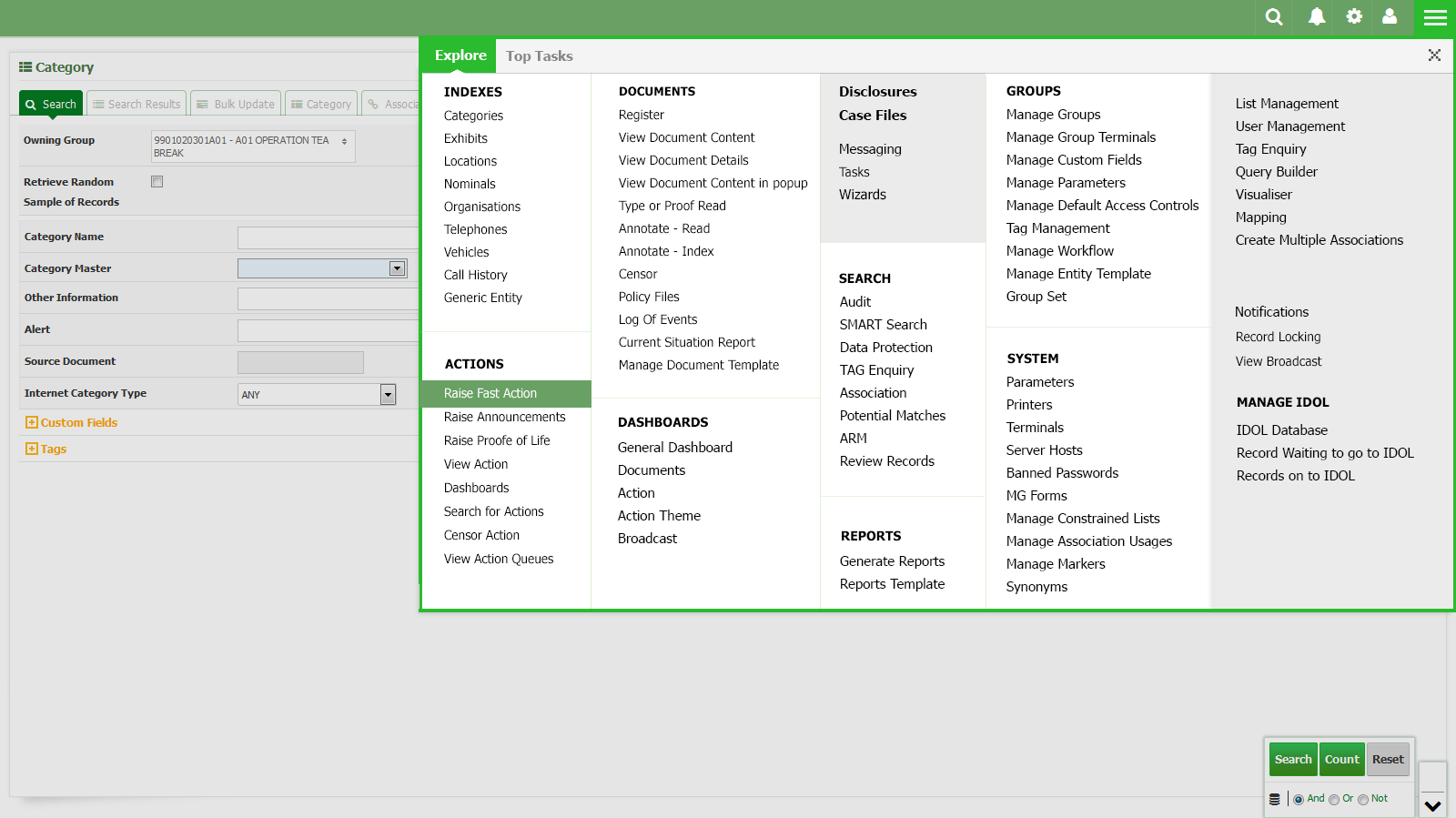
Task: Open the Owning Group selector
Action: click(253, 146)
